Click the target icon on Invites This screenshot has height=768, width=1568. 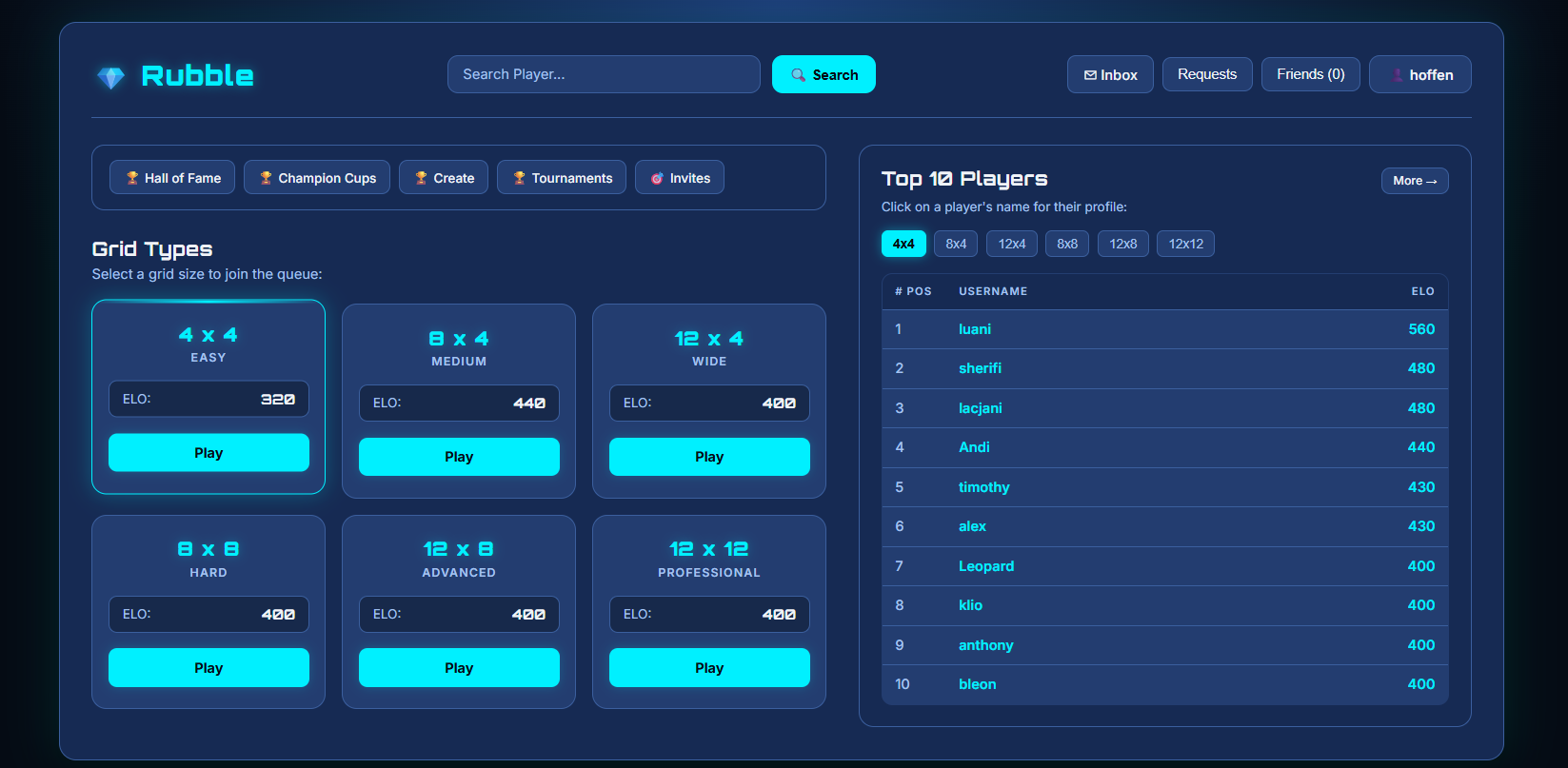tap(657, 178)
